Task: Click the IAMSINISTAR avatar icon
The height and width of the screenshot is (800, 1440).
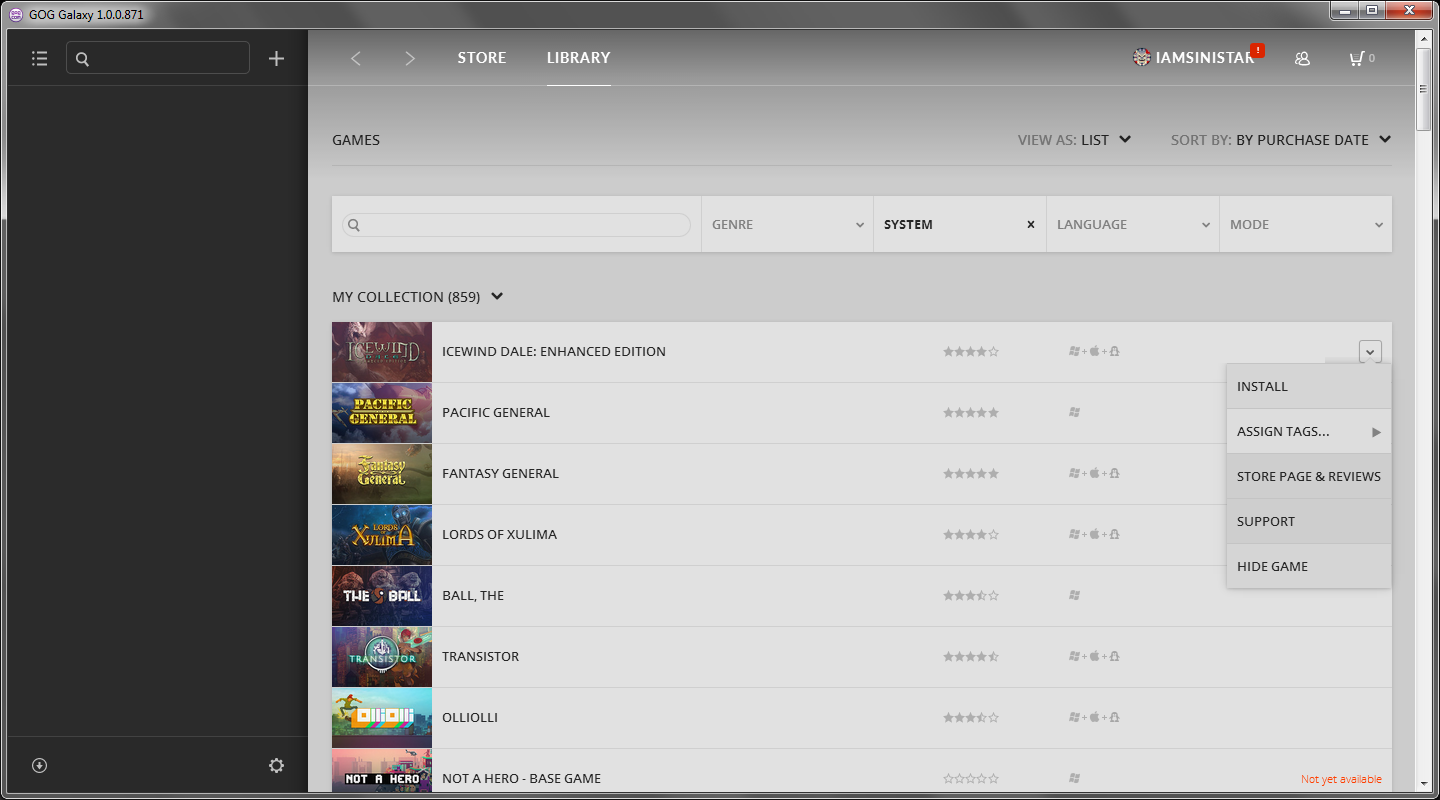Action: [x=1141, y=58]
